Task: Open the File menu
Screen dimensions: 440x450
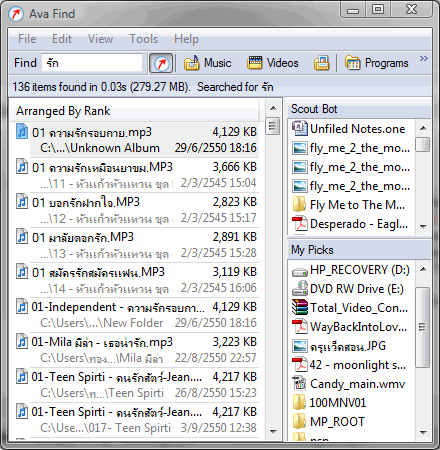Action: pyautogui.click(x=27, y=39)
